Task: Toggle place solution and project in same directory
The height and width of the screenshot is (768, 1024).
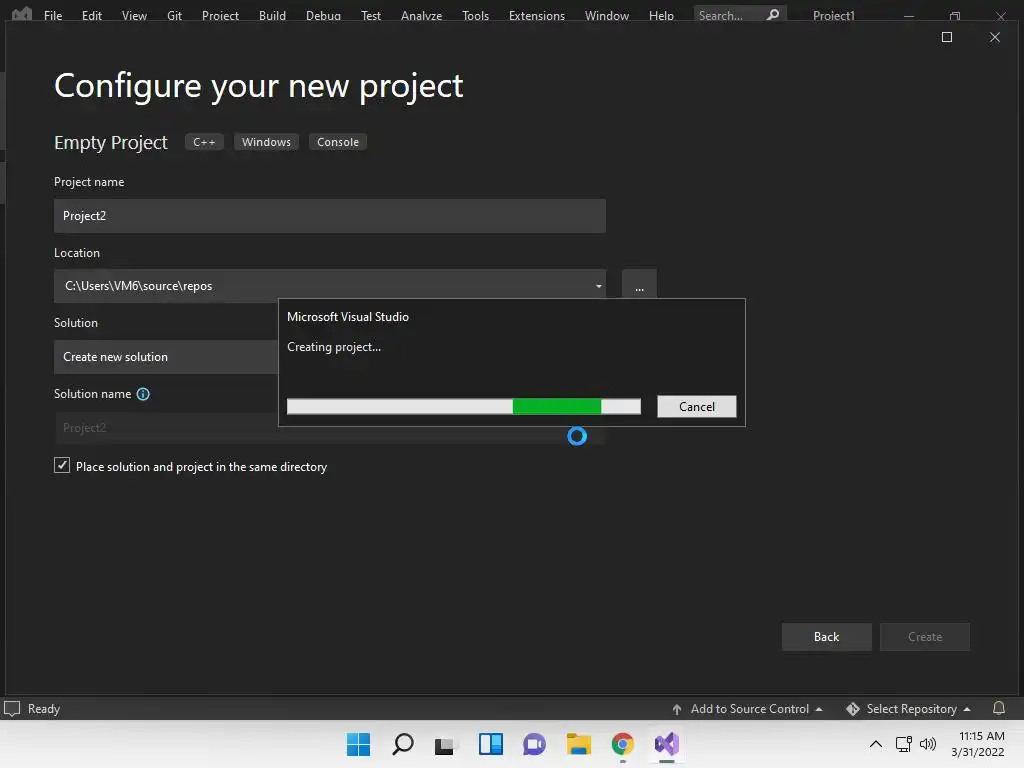Action: pos(62,465)
